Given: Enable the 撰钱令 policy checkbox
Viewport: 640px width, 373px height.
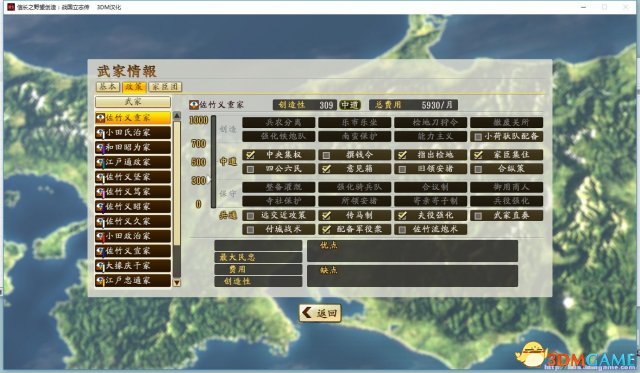Looking at the screenshot, I should click(x=327, y=155).
